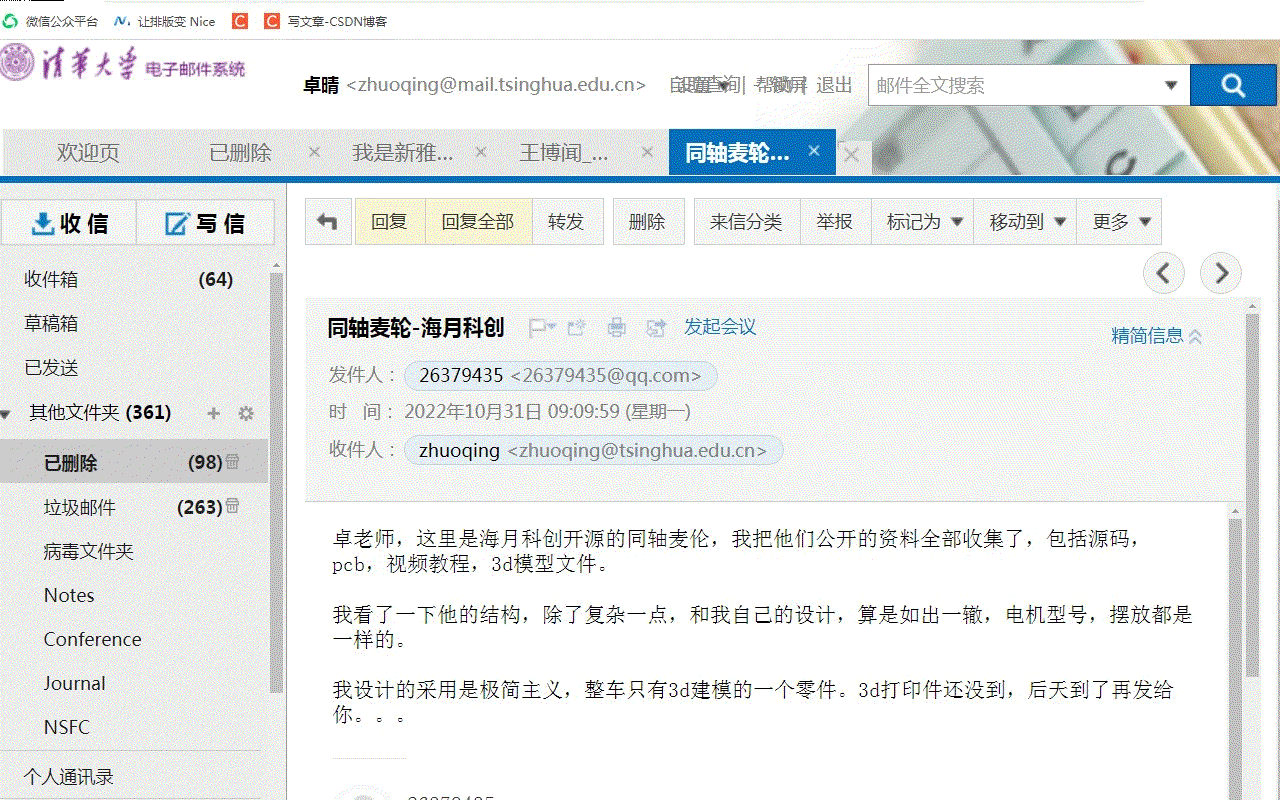Click 退出 to log out
The width and height of the screenshot is (1280, 800).
pyautogui.click(x=834, y=85)
